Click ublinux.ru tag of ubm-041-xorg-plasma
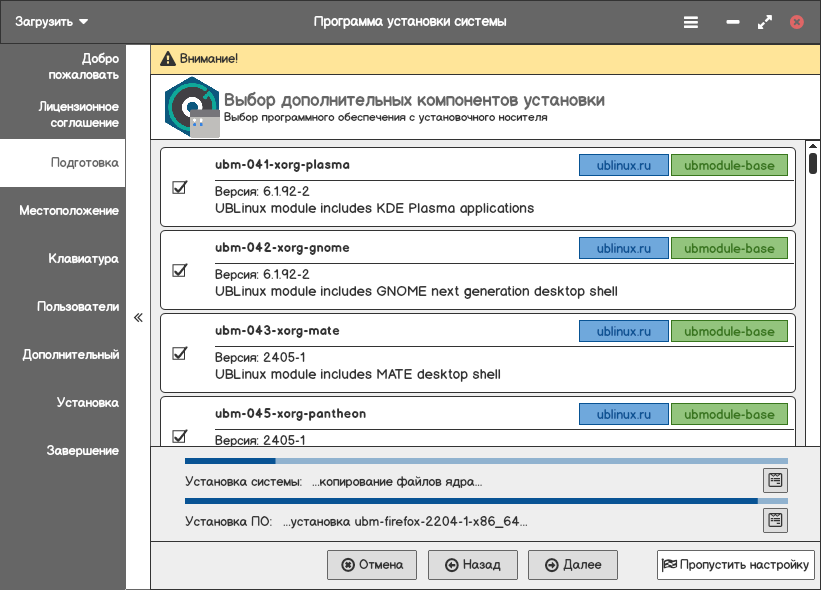Image resolution: width=821 pixels, height=590 pixels. pyautogui.click(x=624, y=166)
